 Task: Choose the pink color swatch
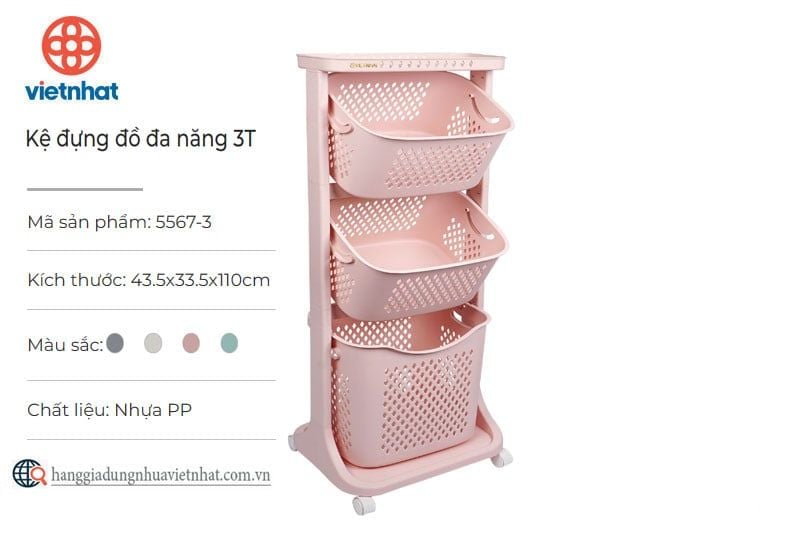click(x=191, y=343)
